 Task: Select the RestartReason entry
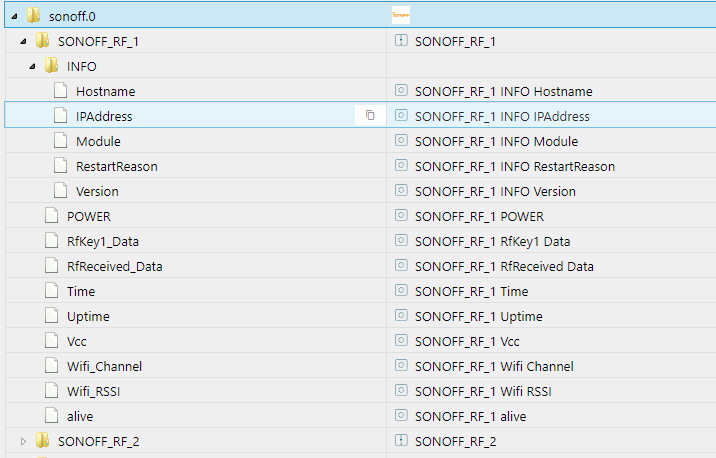click(x=116, y=166)
